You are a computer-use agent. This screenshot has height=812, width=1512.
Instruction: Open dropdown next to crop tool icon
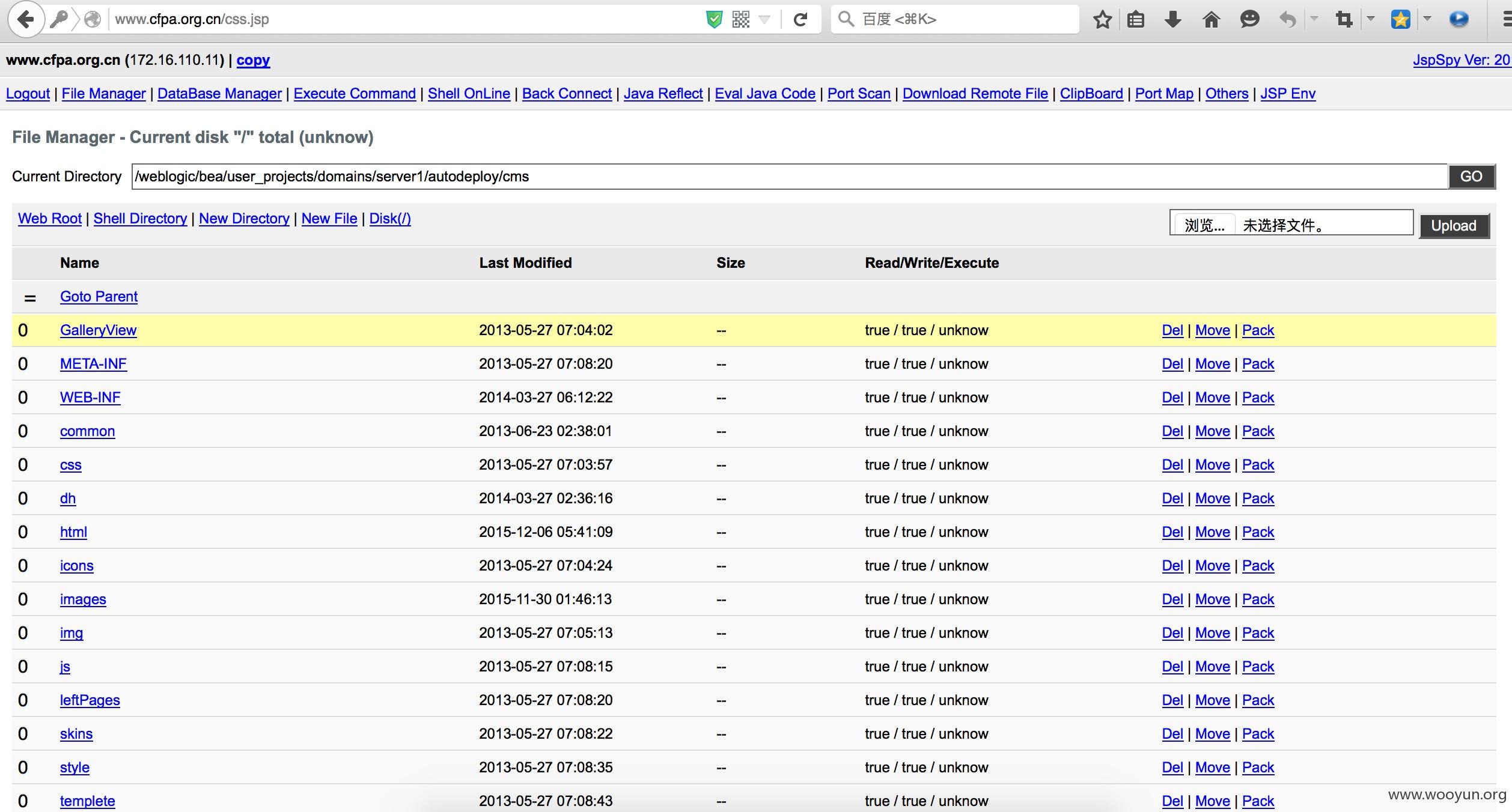click(1371, 19)
